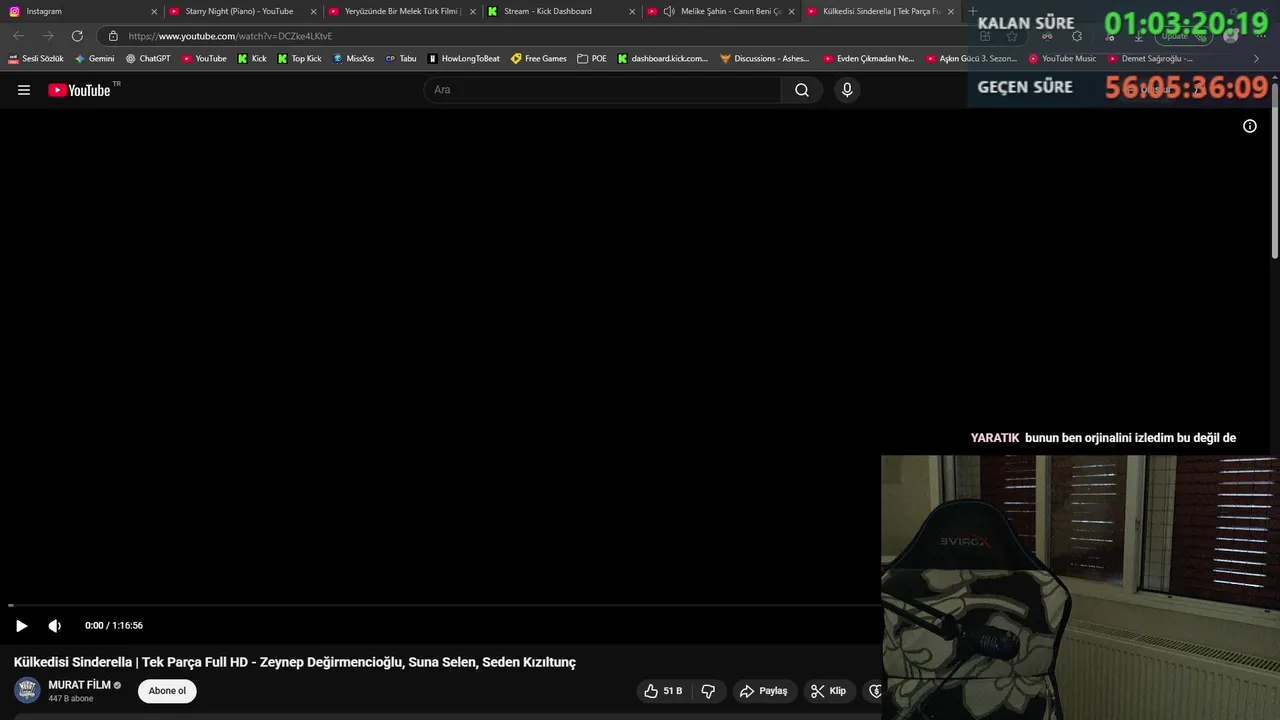Show more bookmarks with the chevron
Image resolution: width=1280 pixels, height=720 pixels.
(1257, 59)
